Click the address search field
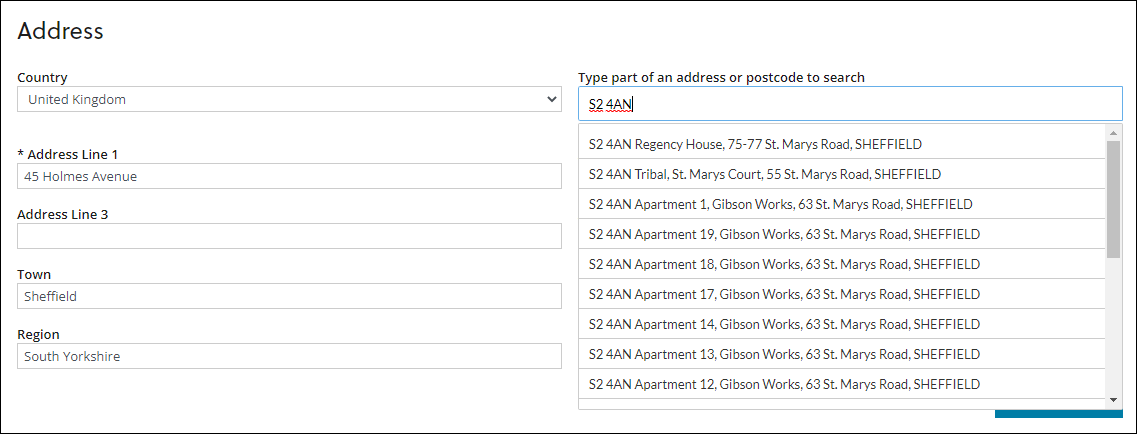 (850, 104)
